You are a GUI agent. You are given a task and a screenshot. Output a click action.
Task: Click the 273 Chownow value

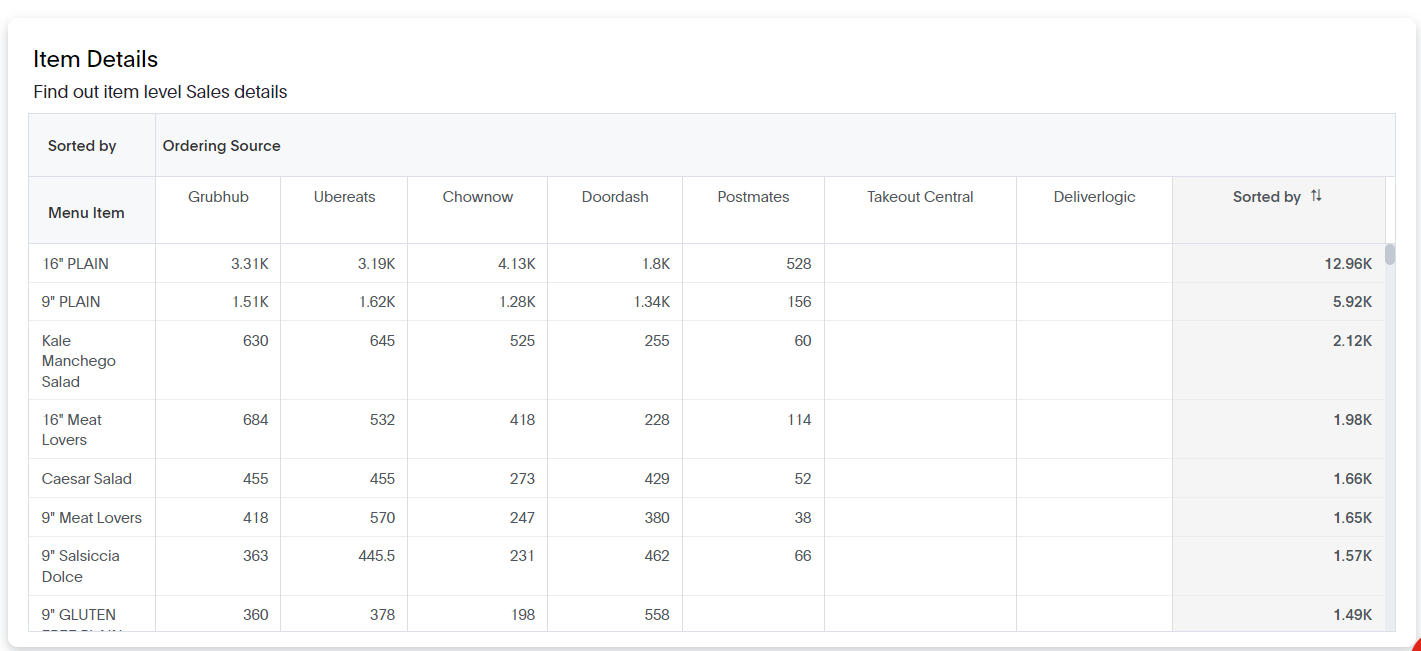pos(522,479)
